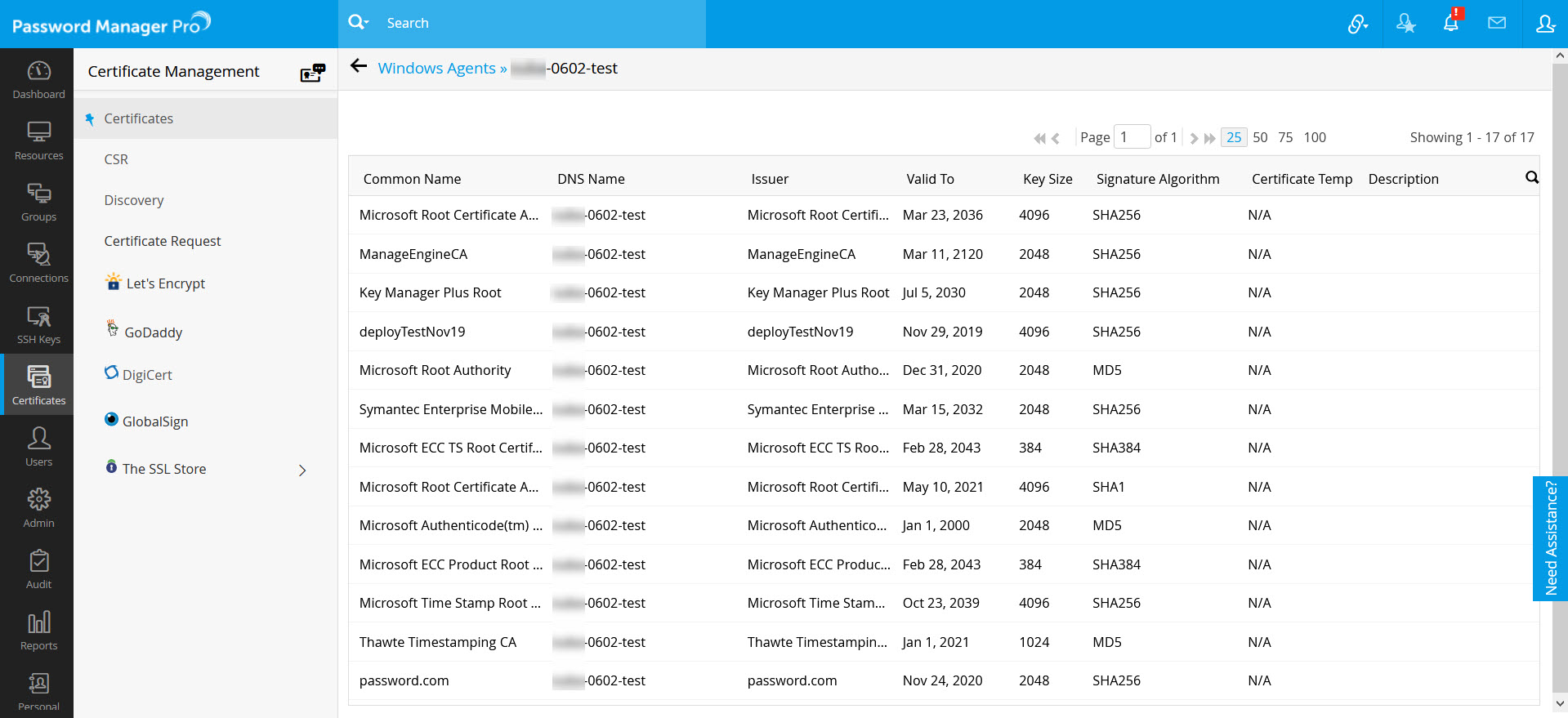Open the quick links dropdown in header
The width and height of the screenshot is (1568, 718).
click(x=1357, y=24)
